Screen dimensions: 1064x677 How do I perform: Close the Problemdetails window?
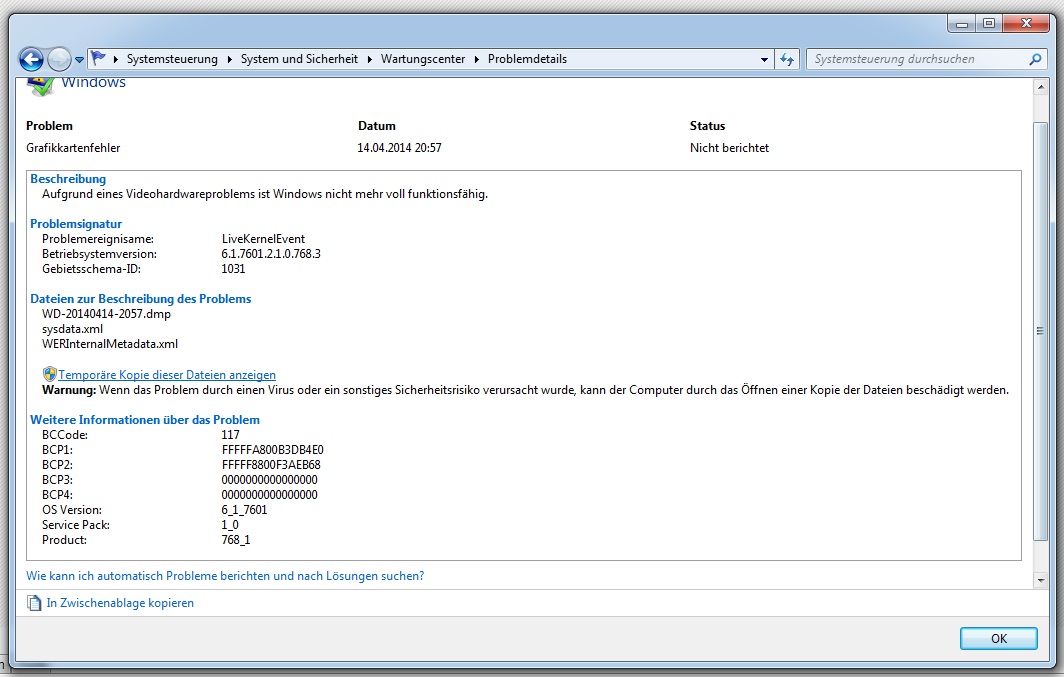pyautogui.click(x=1027, y=24)
